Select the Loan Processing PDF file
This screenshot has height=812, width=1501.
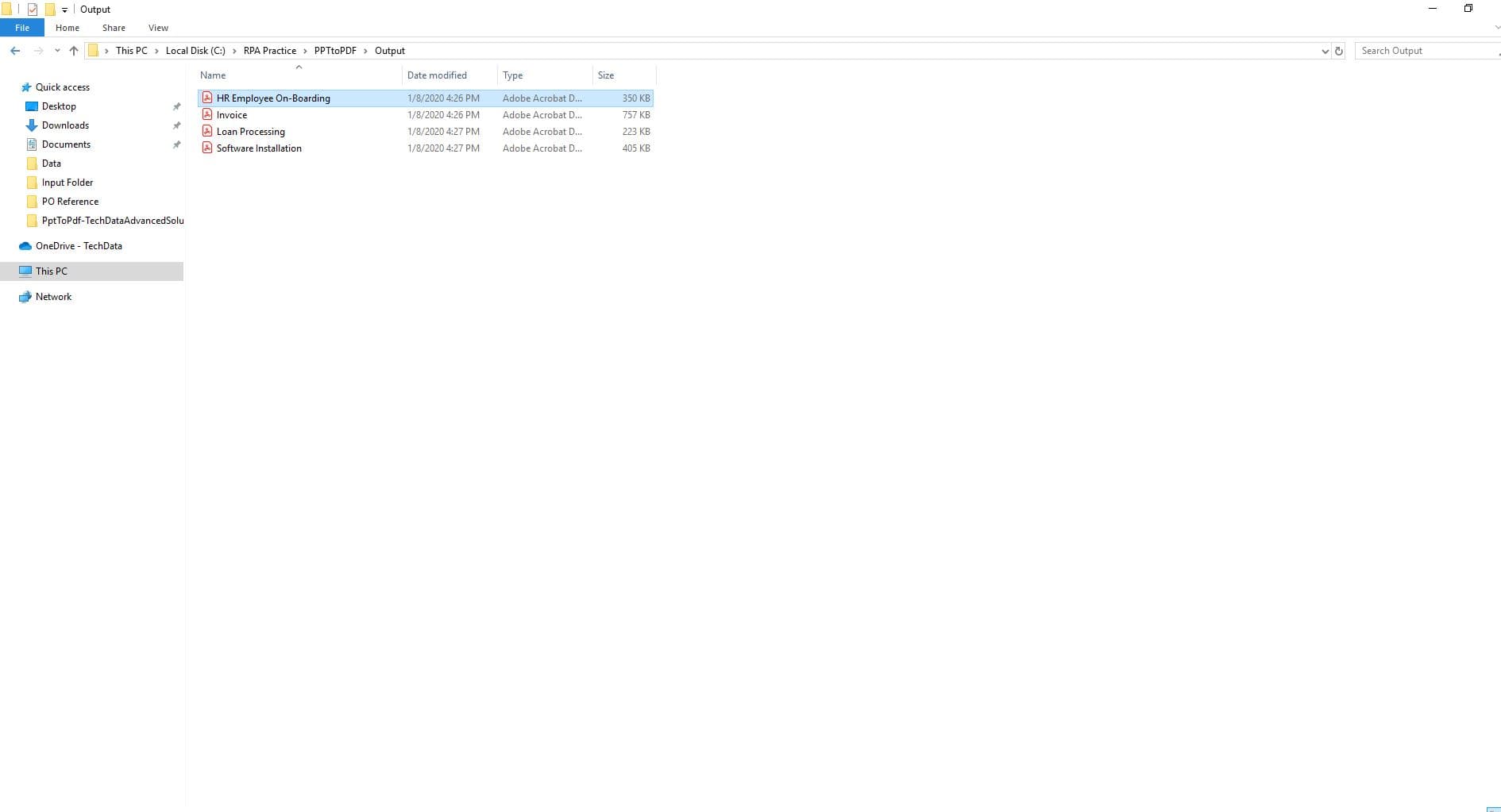(251, 132)
